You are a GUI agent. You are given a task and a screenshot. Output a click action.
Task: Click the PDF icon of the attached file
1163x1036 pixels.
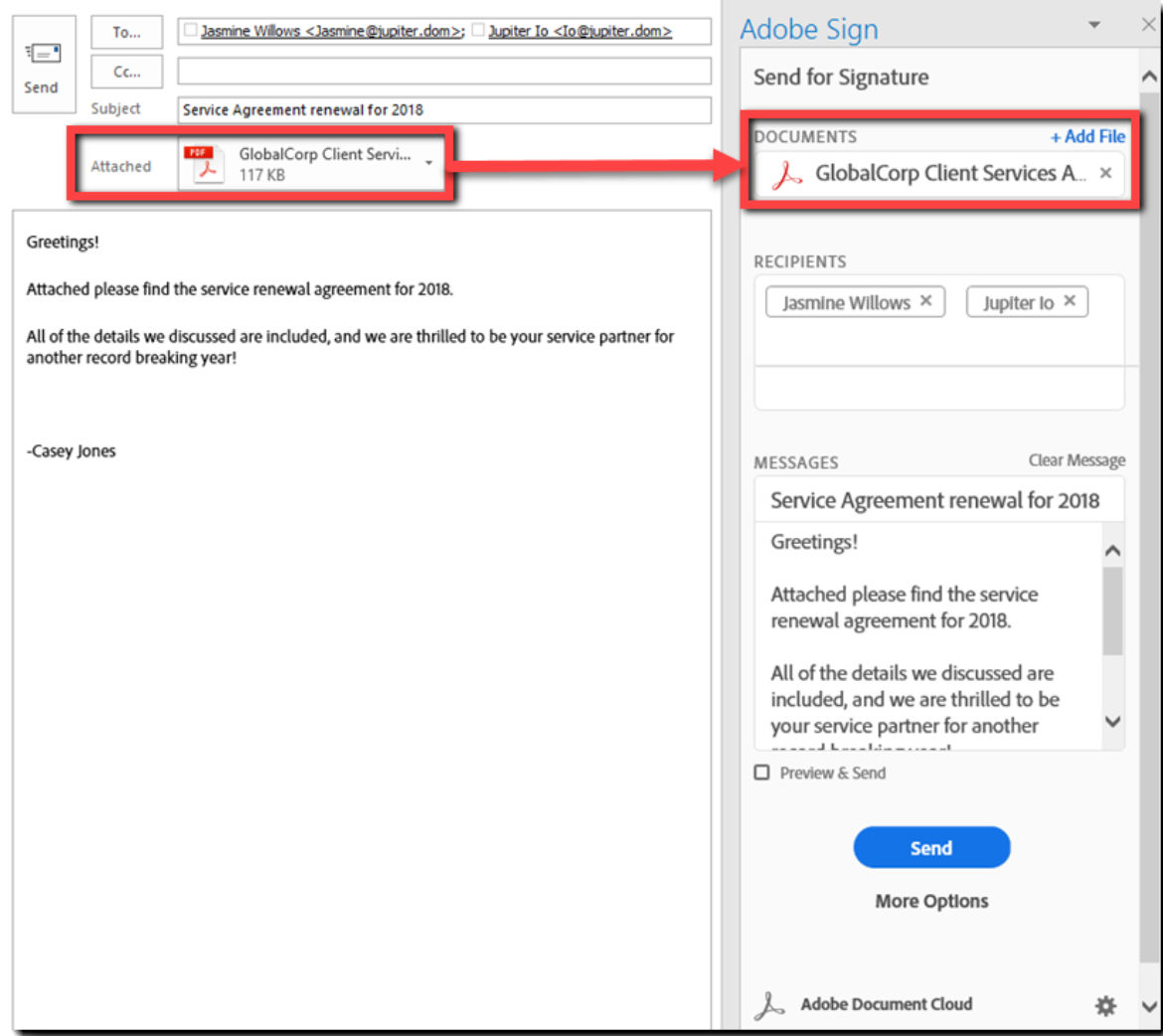pyautogui.click(x=203, y=164)
